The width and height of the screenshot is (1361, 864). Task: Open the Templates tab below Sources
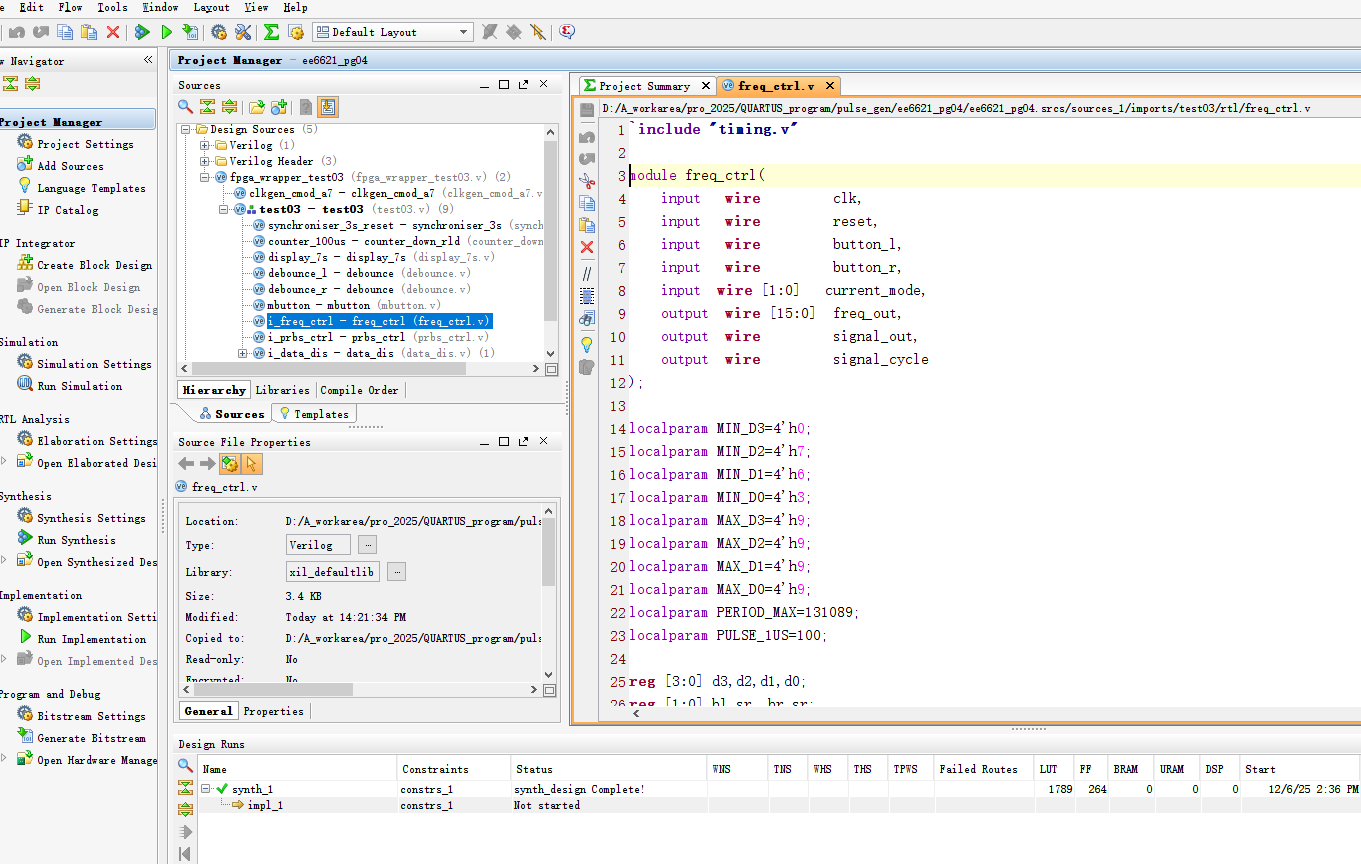[x=313, y=414]
